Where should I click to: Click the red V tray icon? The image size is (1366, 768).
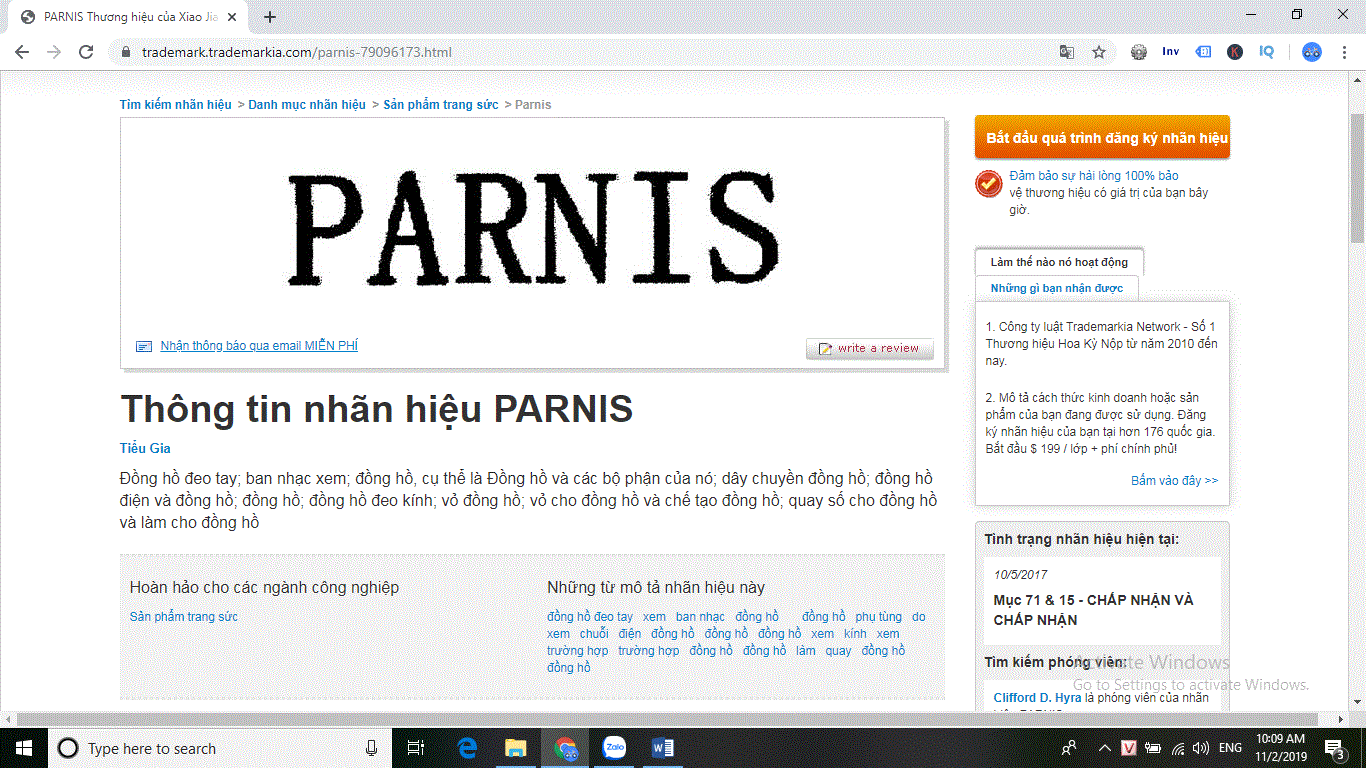click(x=1129, y=748)
